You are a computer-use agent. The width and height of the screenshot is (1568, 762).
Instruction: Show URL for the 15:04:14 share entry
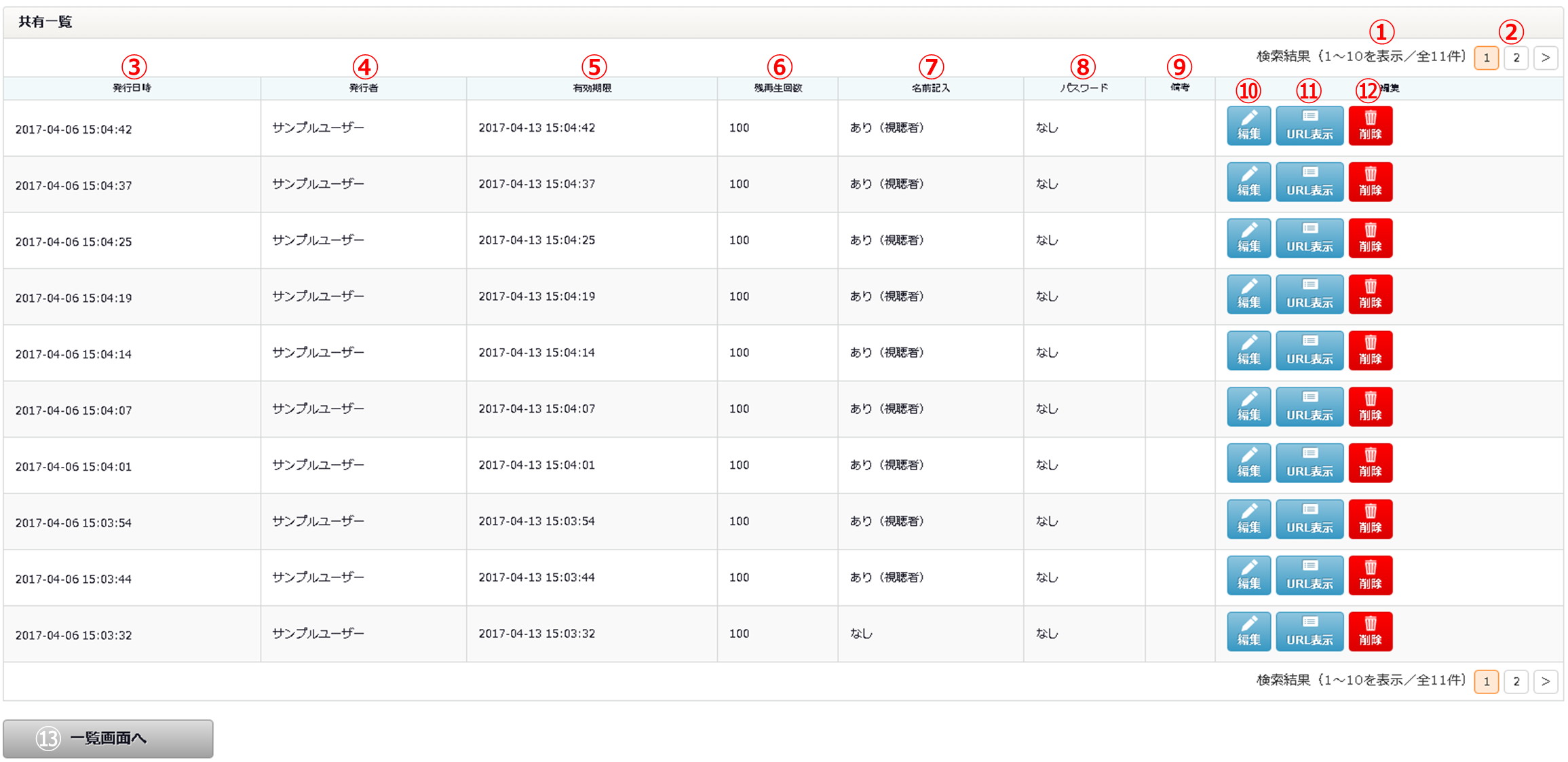tap(1309, 351)
